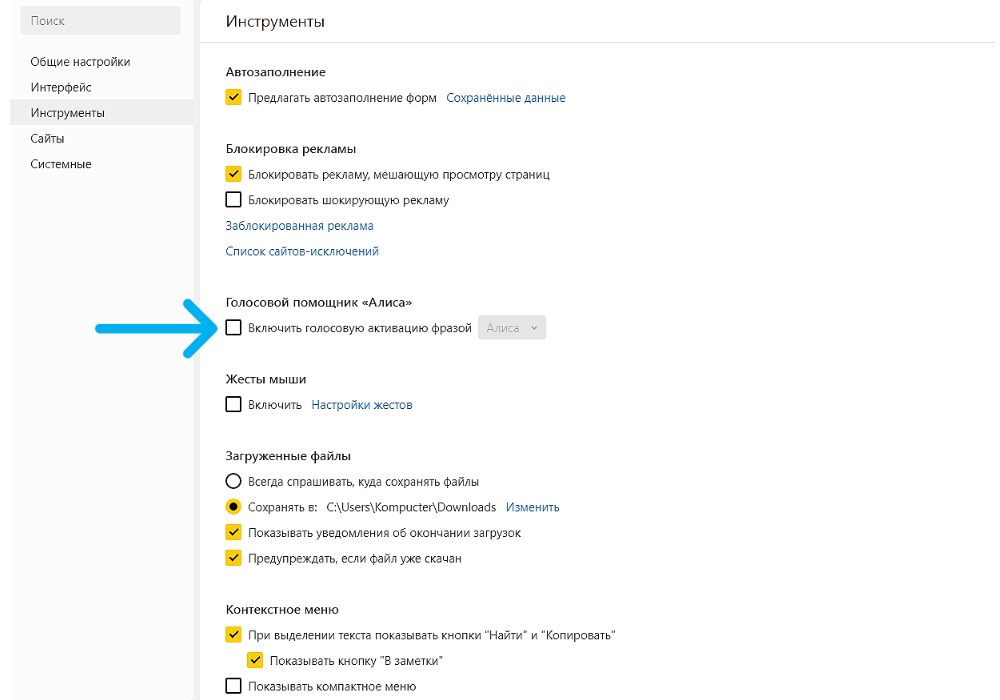Go to the "Сайты" settings section
1000x700 pixels.
pyautogui.click(x=46, y=138)
